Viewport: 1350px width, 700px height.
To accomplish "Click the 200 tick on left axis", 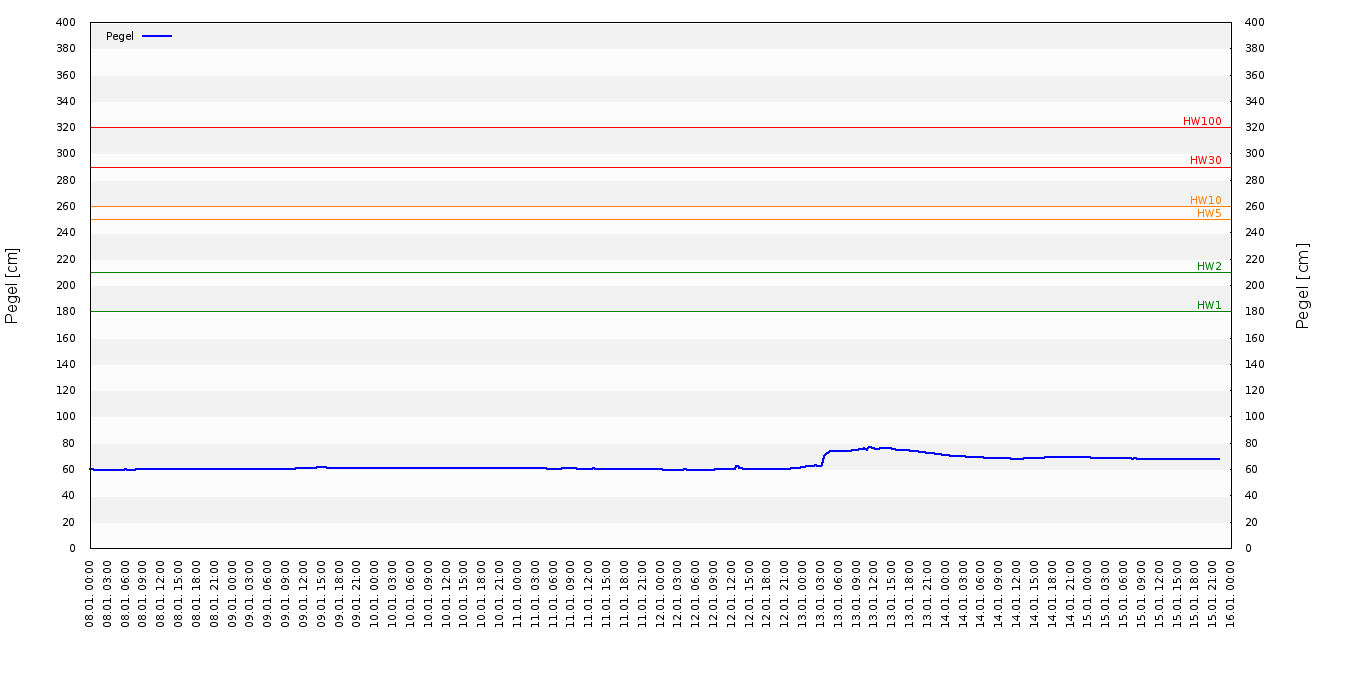I will click(65, 285).
